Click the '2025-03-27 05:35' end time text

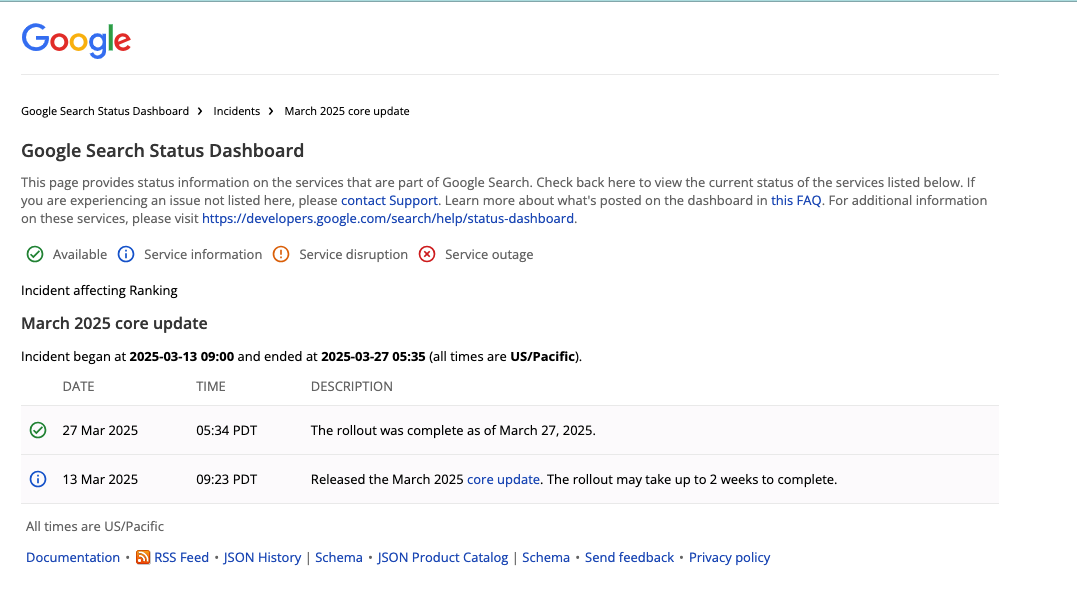(374, 357)
